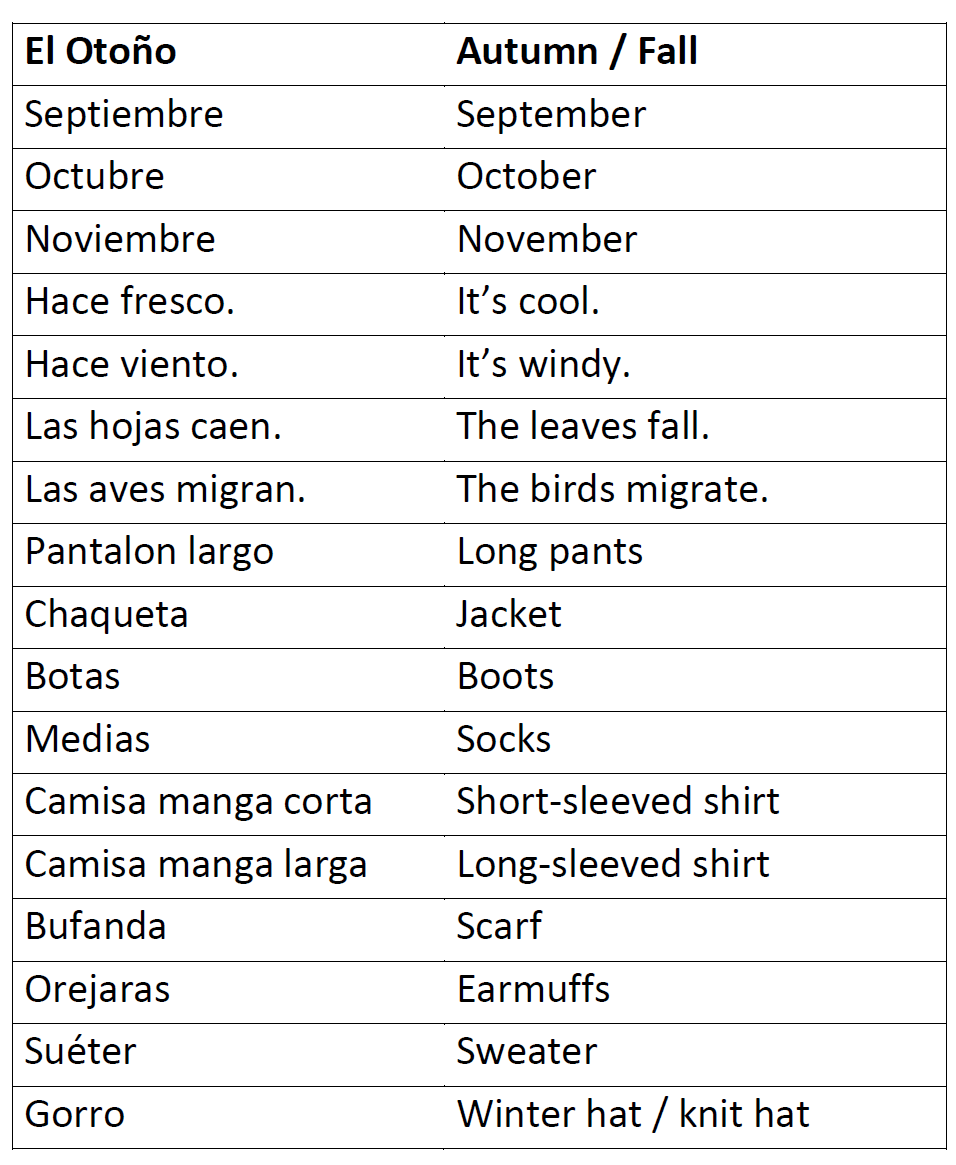Screen dimensions: 956x1165
Task: Click the 'Camisa manga corta' cell
Action: 198,802
